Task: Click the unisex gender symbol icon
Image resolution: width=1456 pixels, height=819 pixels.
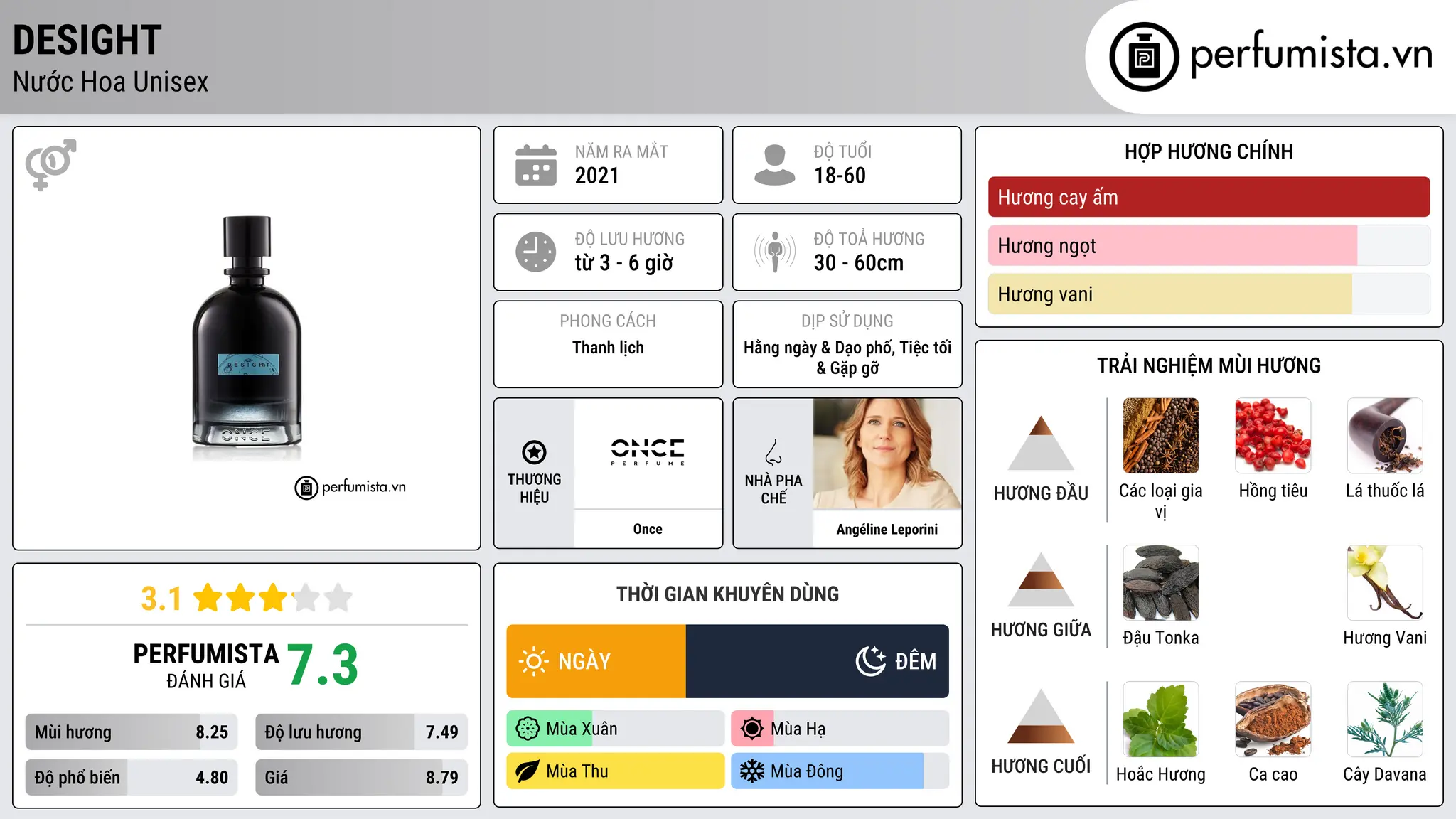Action: (50, 164)
